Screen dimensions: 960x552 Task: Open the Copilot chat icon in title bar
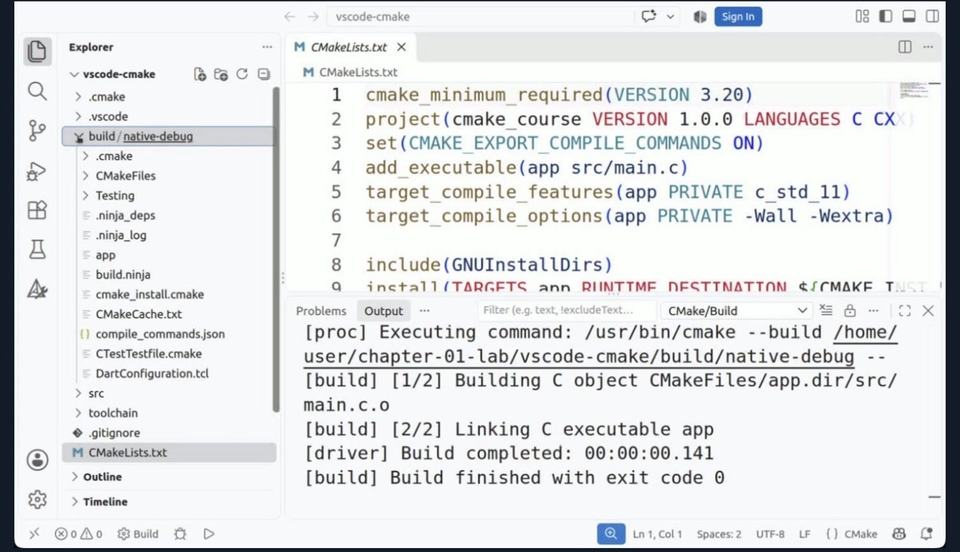pos(648,17)
